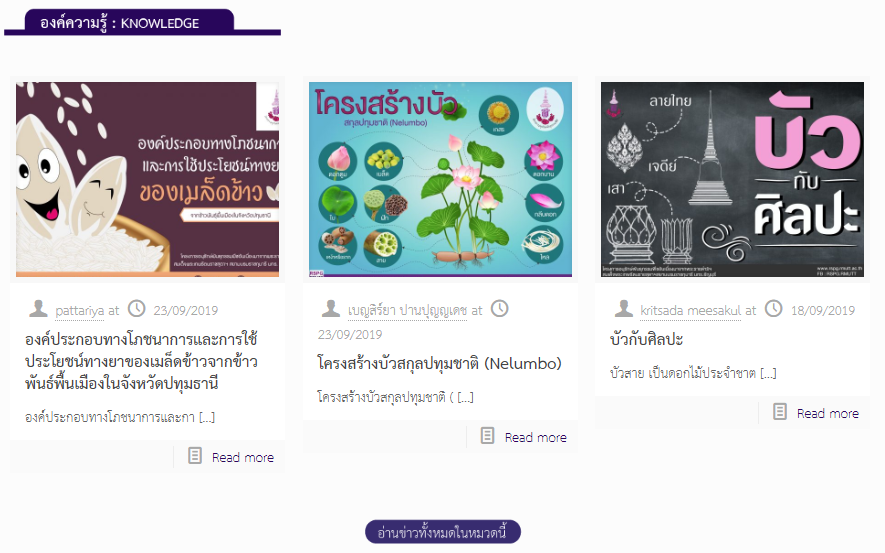Open title โครงสร้างบัวสกุลปทุมชาติ (Nelumbo)

(439, 363)
